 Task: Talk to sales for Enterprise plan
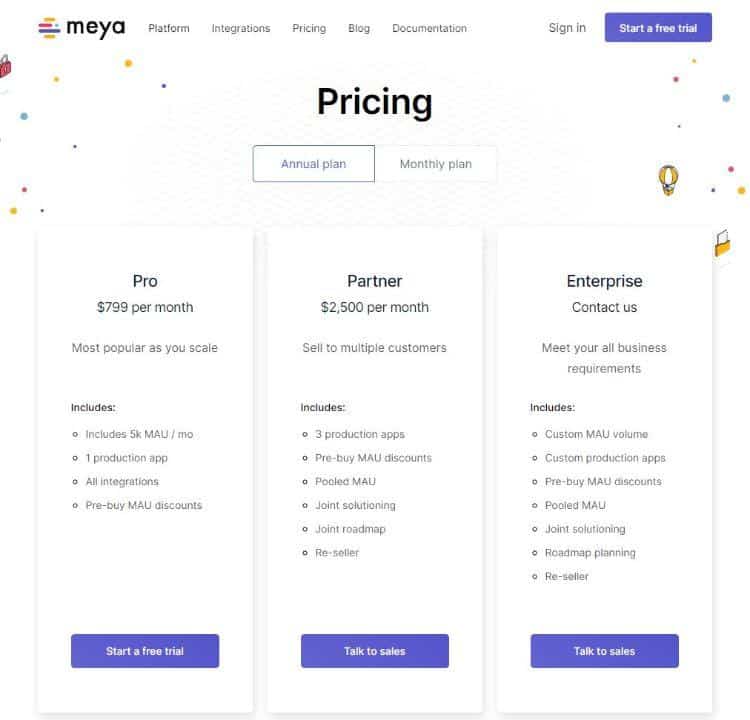pyautogui.click(x=604, y=651)
